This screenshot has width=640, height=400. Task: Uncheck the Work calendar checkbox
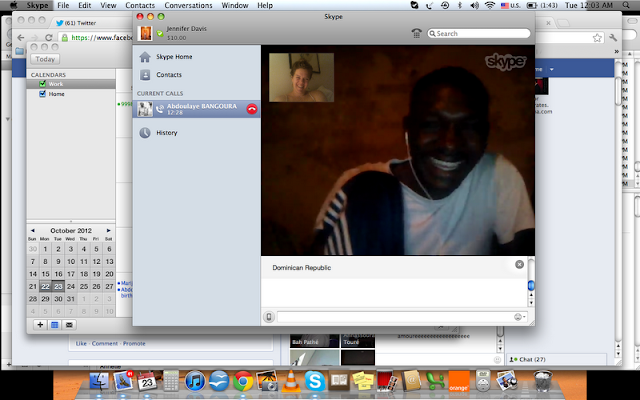[42, 84]
